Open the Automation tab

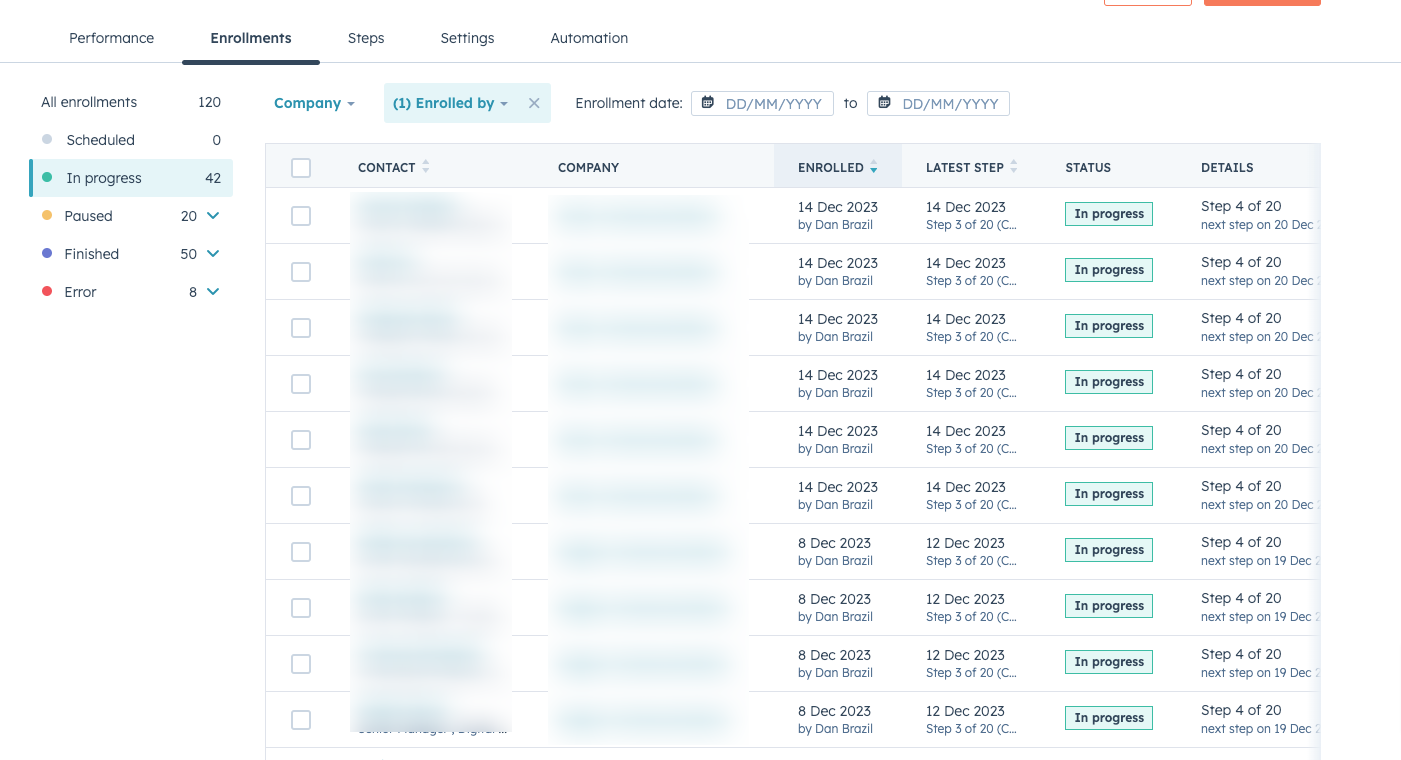coord(589,38)
